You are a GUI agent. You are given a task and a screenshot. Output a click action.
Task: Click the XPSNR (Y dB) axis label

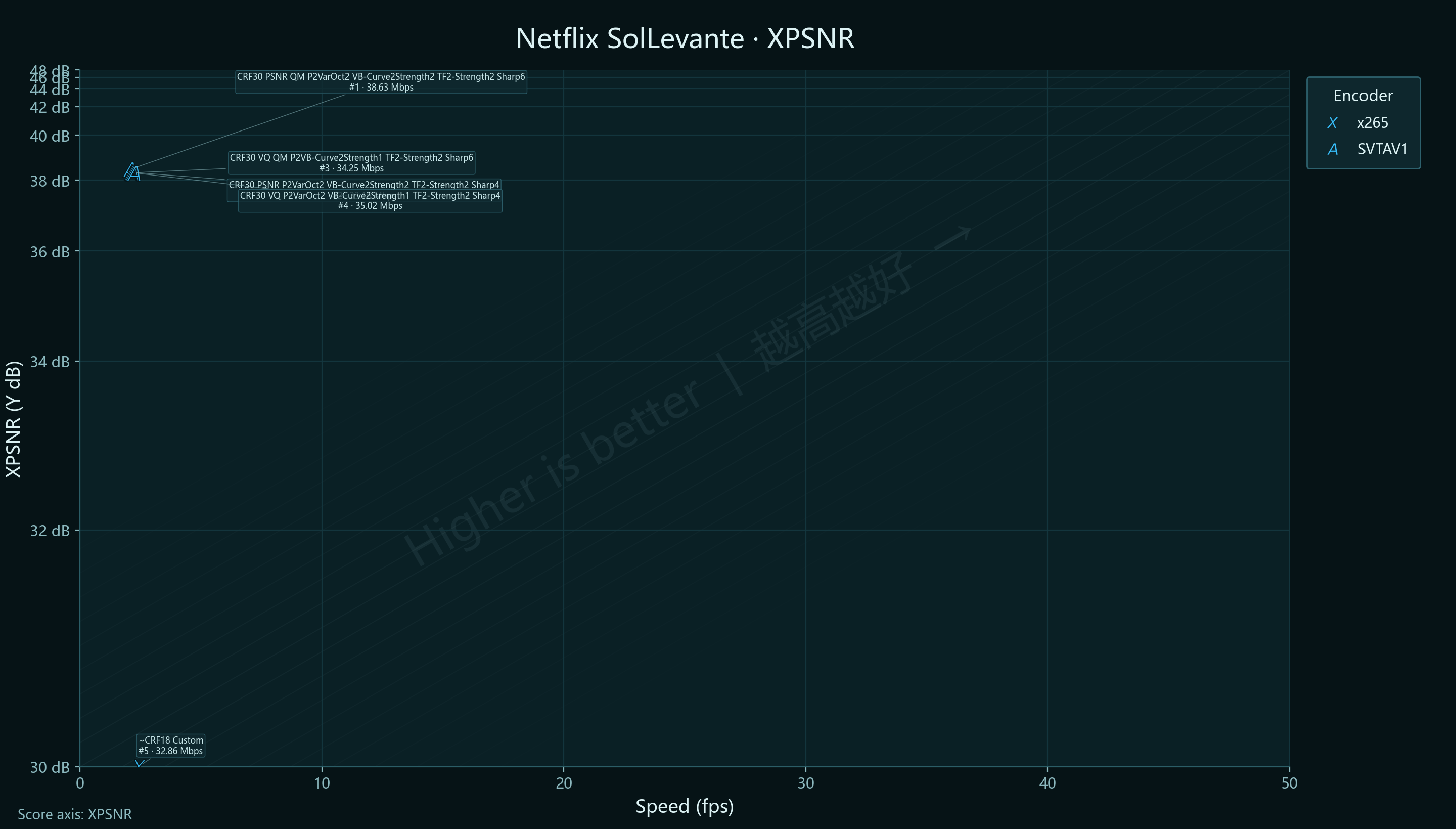13,418
